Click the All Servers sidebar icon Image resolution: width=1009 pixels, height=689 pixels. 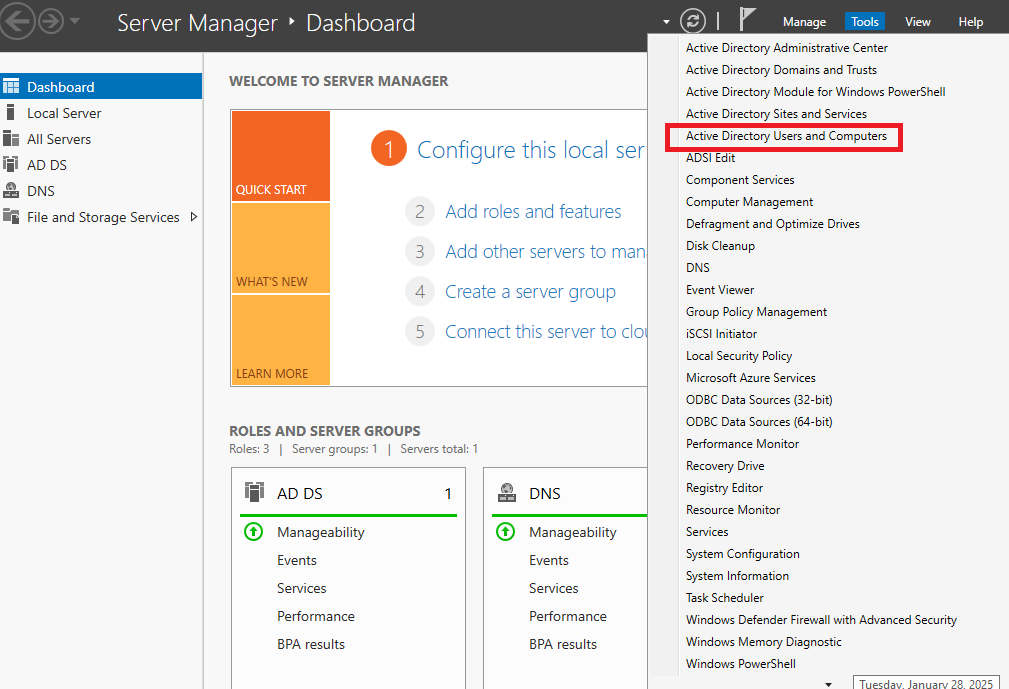[x=11, y=139]
